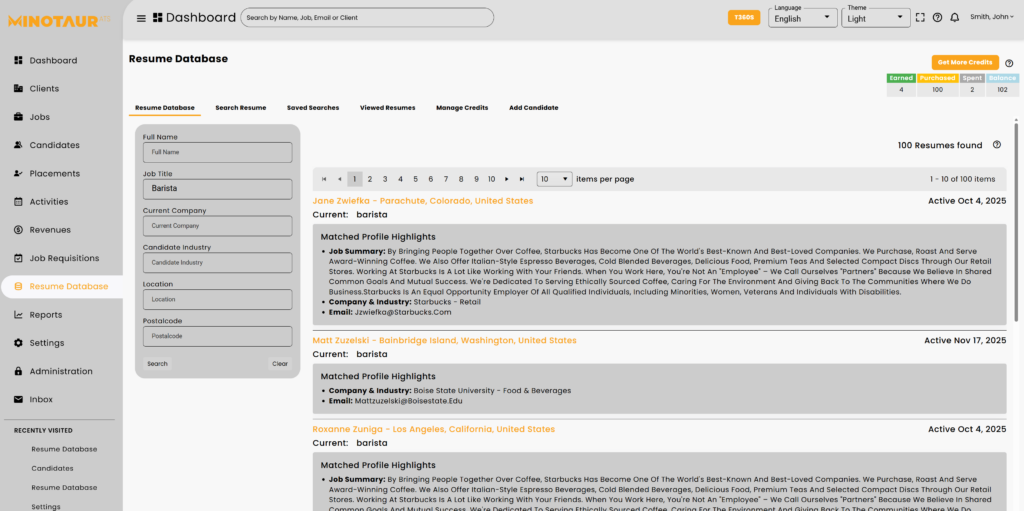Open the items per page dropdown
The width and height of the screenshot is (1024, 511).
(554, 179)
